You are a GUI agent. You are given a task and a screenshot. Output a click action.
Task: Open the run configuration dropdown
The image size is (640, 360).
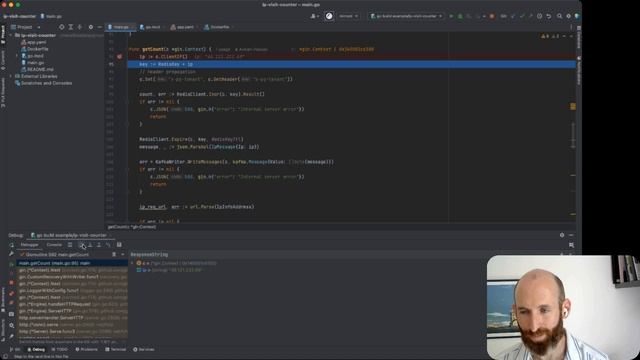coord(406,16)
